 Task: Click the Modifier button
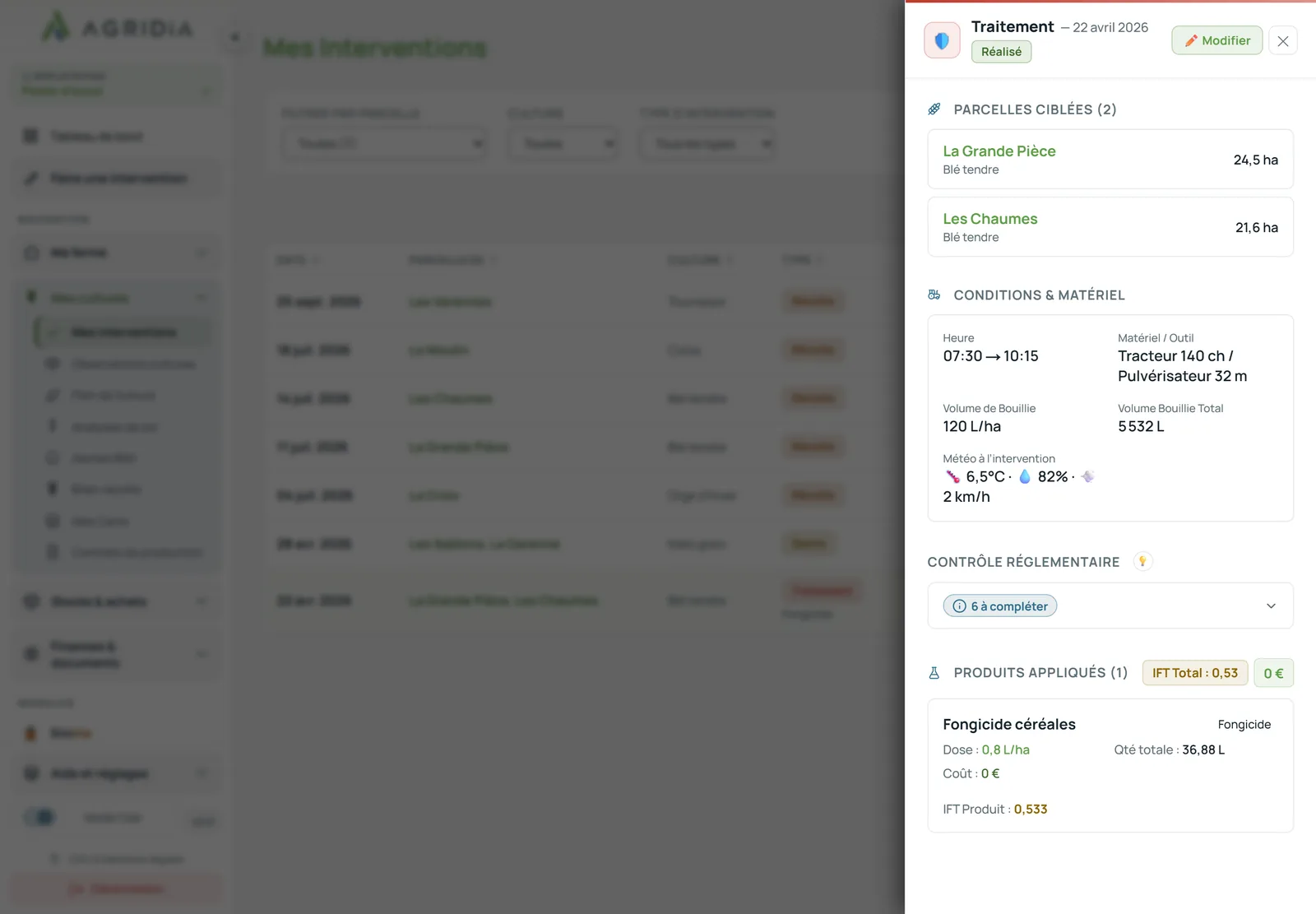[1216, 40]
